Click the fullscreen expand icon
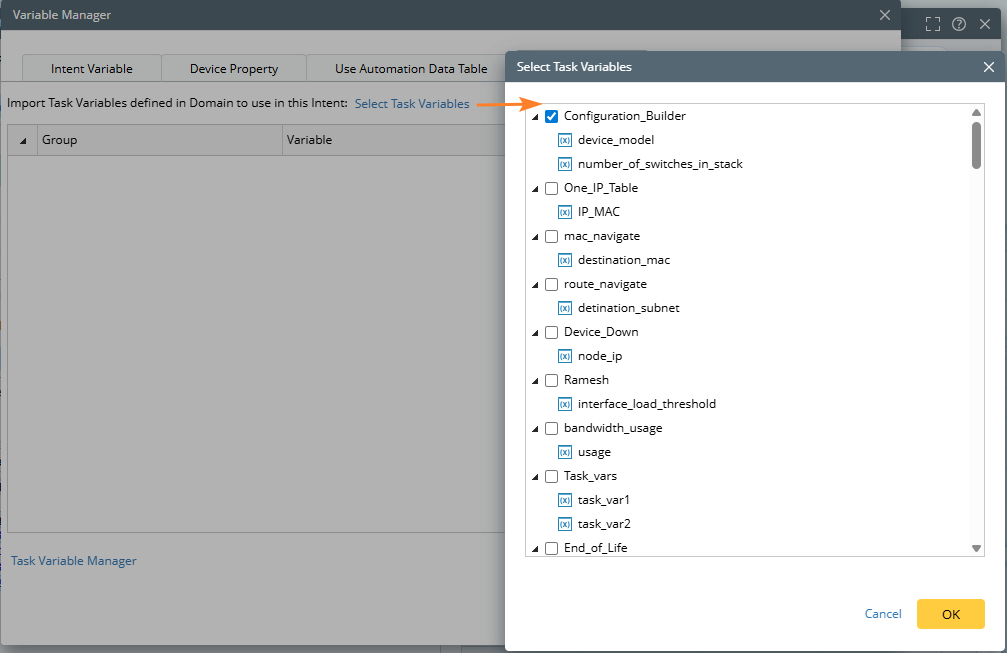The height and width of the screenshot is (653, 1007). (x=933, y=24)
